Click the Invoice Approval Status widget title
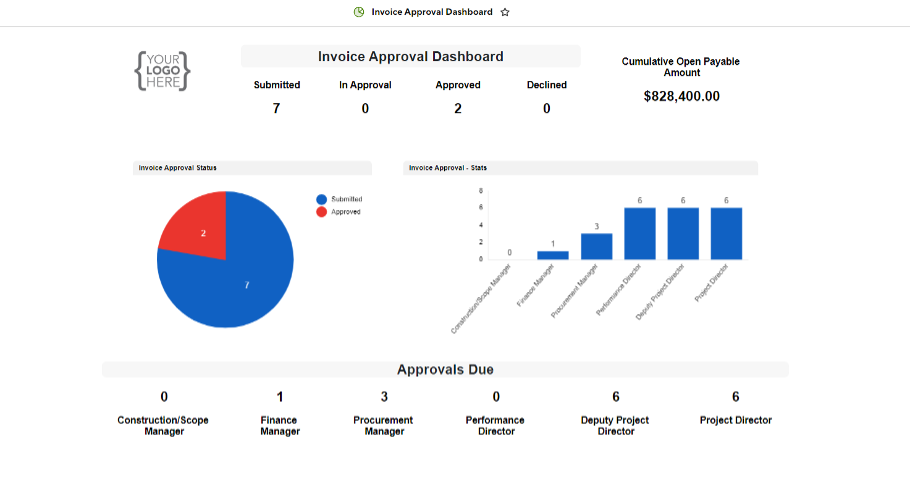The height and width of the screenshot is (488, 910). click(x=178, y=168)
